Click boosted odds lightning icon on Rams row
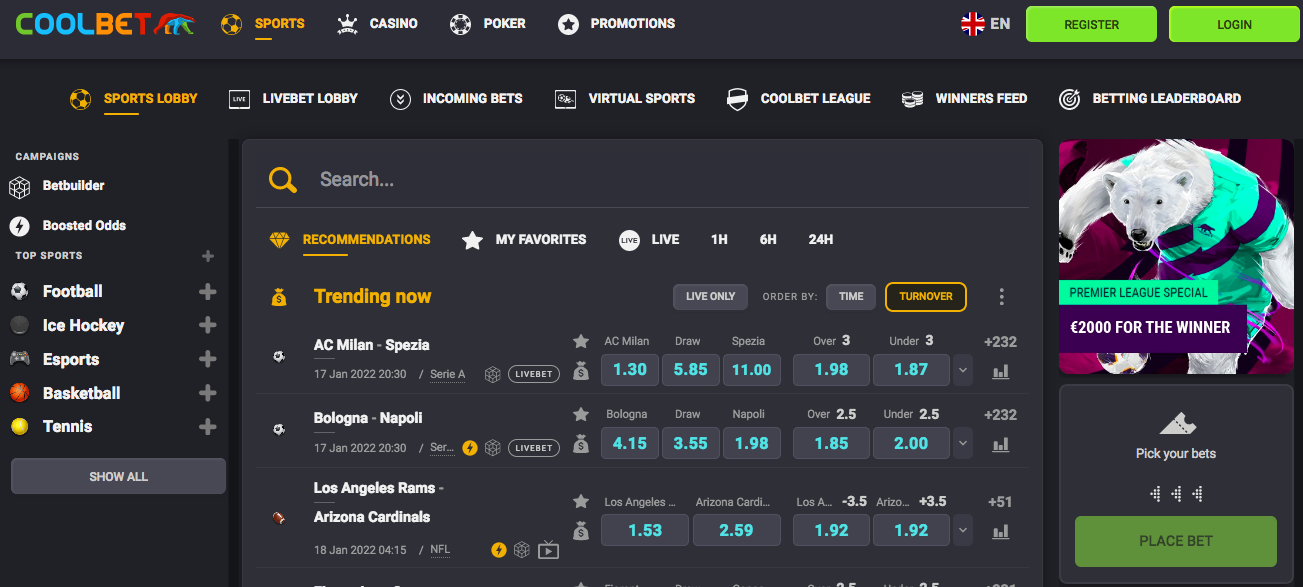This screenshot has width=1303, height=587. coord(499,549)
